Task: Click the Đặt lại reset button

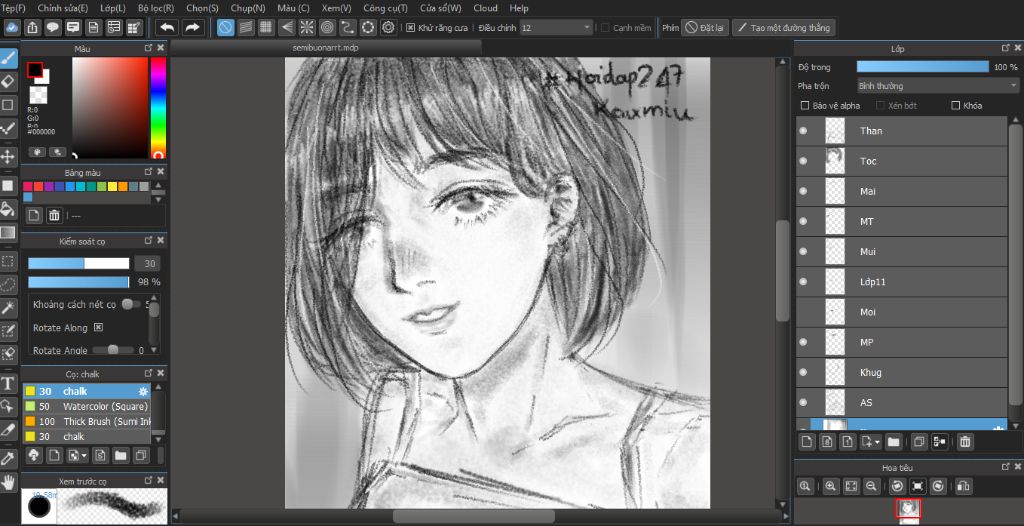Action: pyautogui.click(x=705, y=28)
